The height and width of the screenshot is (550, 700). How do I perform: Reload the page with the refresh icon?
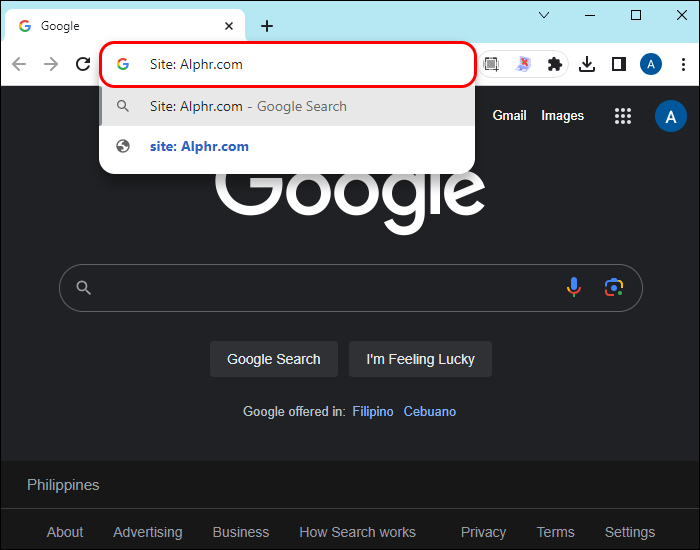pyautogui.click(x=83, y=64)
